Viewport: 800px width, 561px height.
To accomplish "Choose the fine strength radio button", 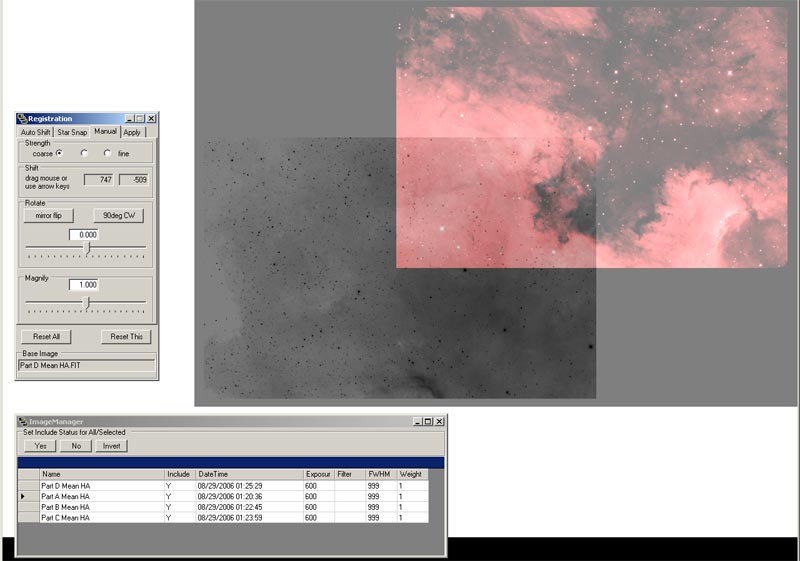I will point(108,153).
